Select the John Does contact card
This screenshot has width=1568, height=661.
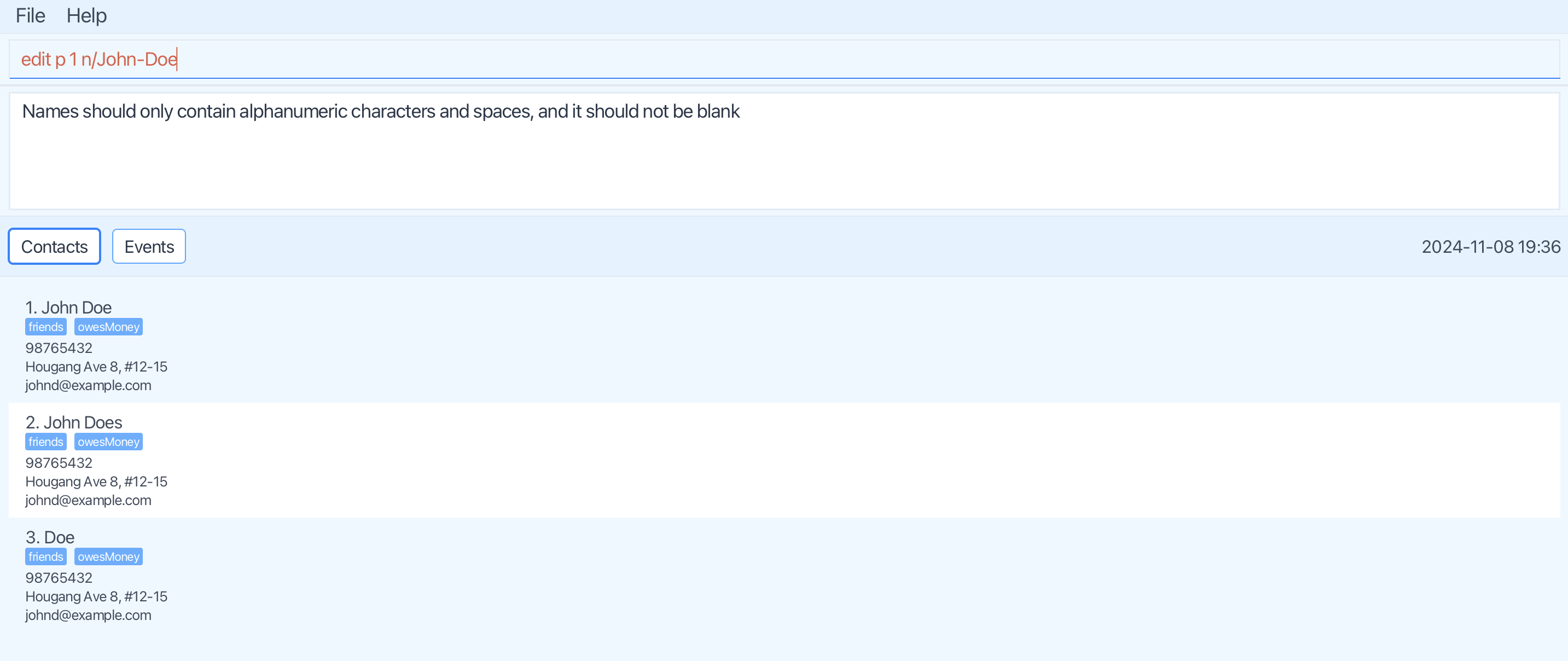[x=783, y=460]
